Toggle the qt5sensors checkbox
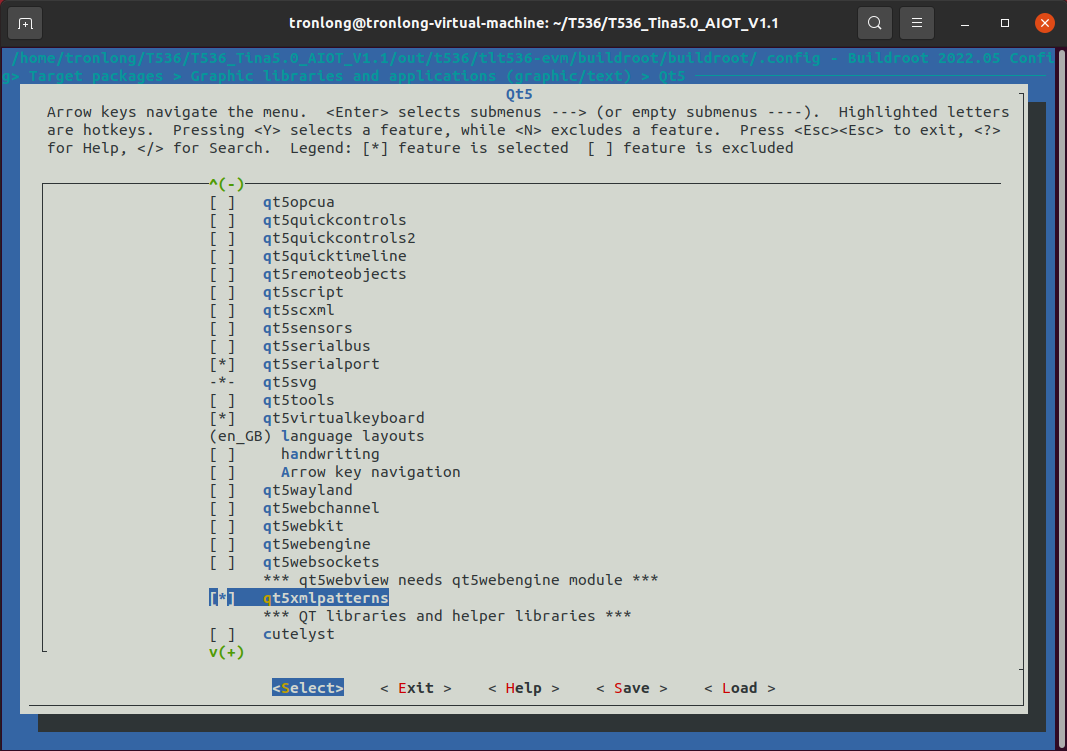1067x751 pixels. [223, 329]
